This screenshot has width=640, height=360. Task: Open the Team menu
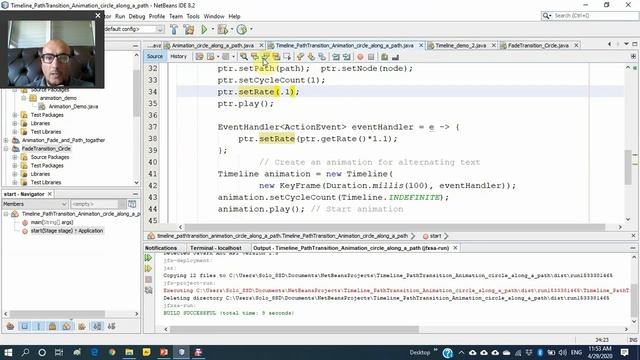click(176, 16)
